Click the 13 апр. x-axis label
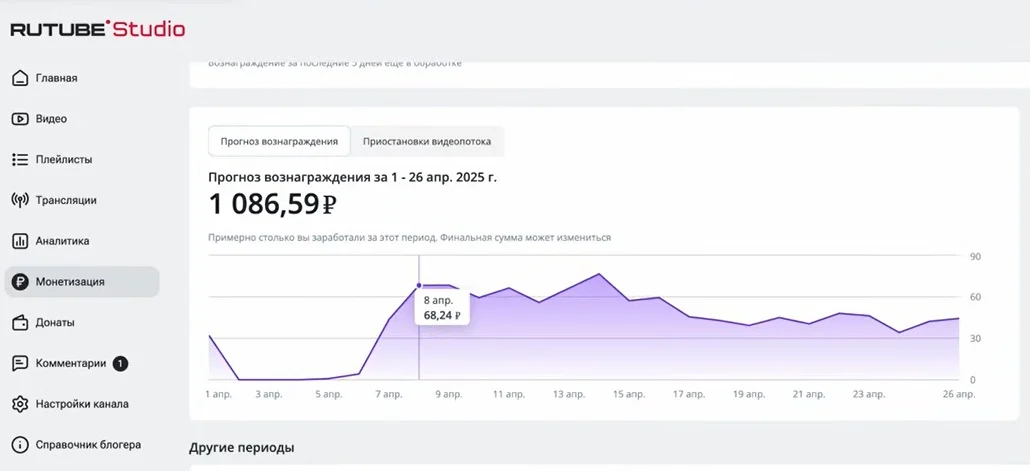Image resolution: width=1030 pixels, height=471 pixels. coord(569,395)
